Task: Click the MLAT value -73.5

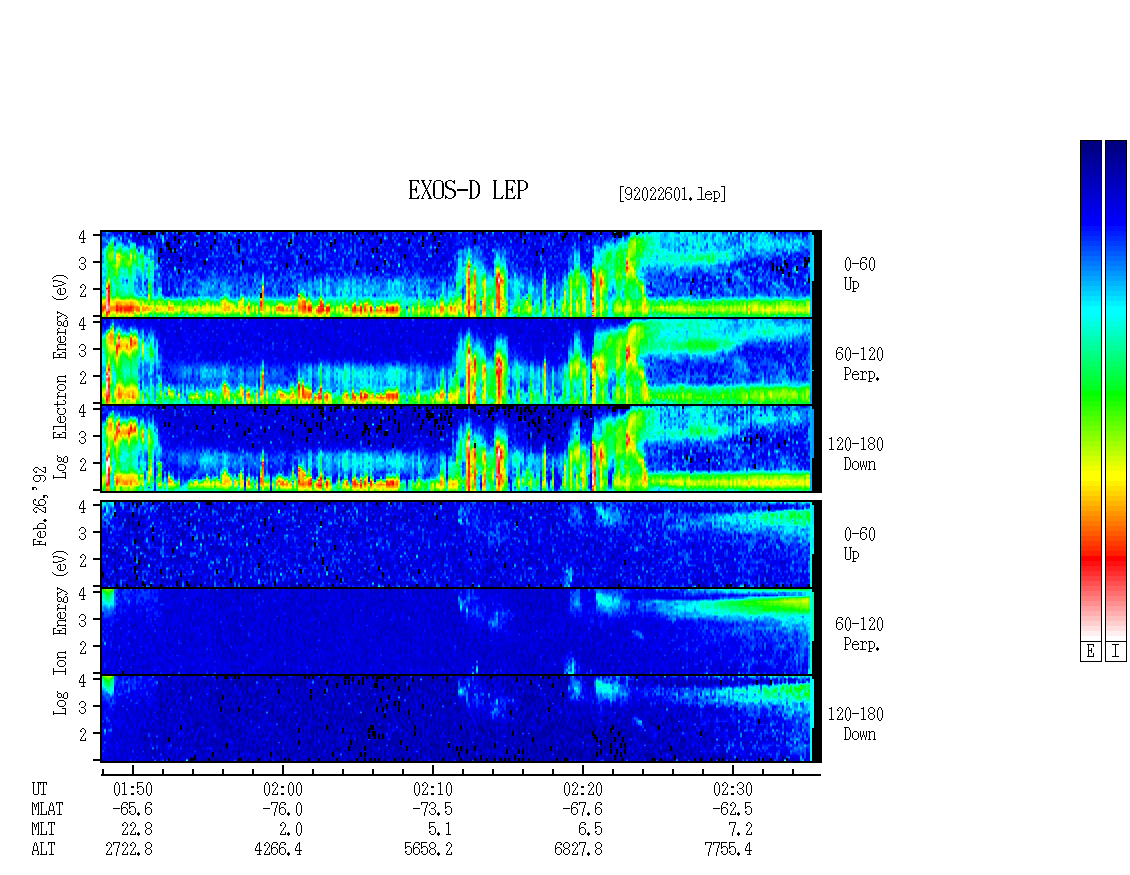Action: coord(432,809)
